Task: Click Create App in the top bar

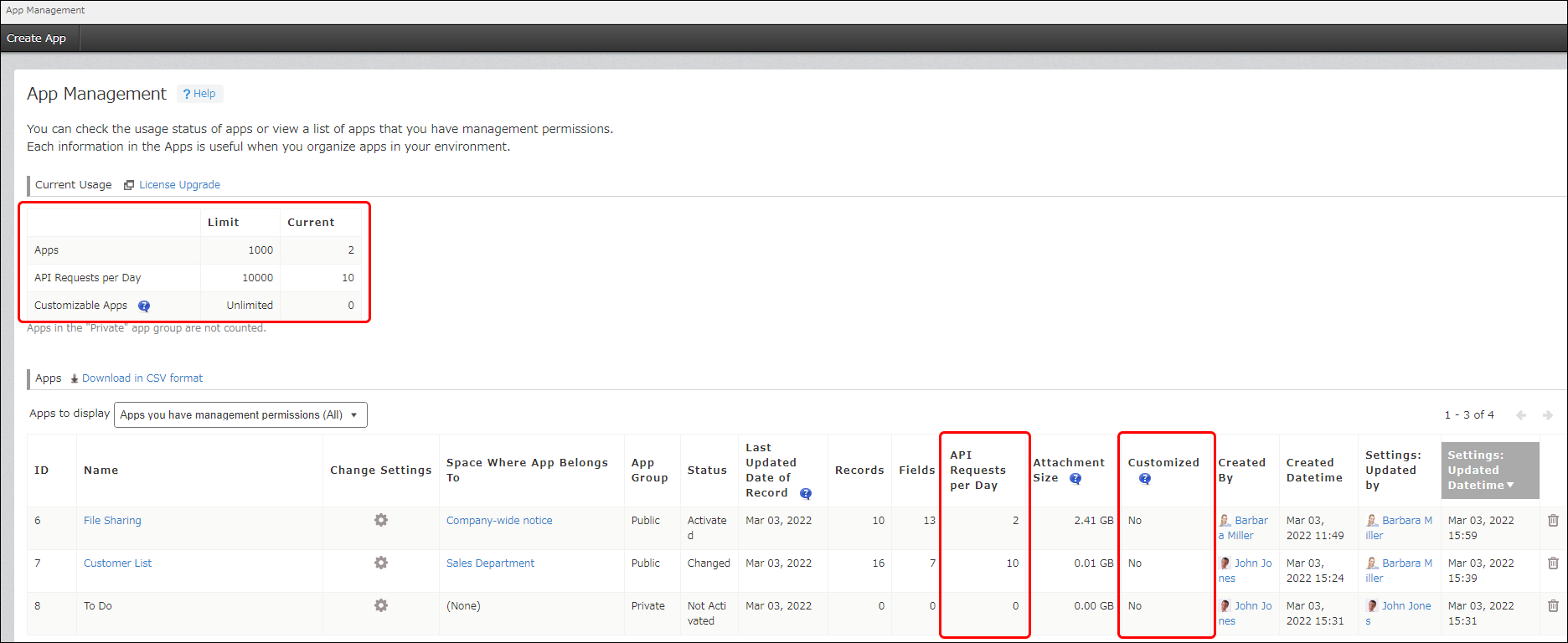Action: click(x=37, y=39)
